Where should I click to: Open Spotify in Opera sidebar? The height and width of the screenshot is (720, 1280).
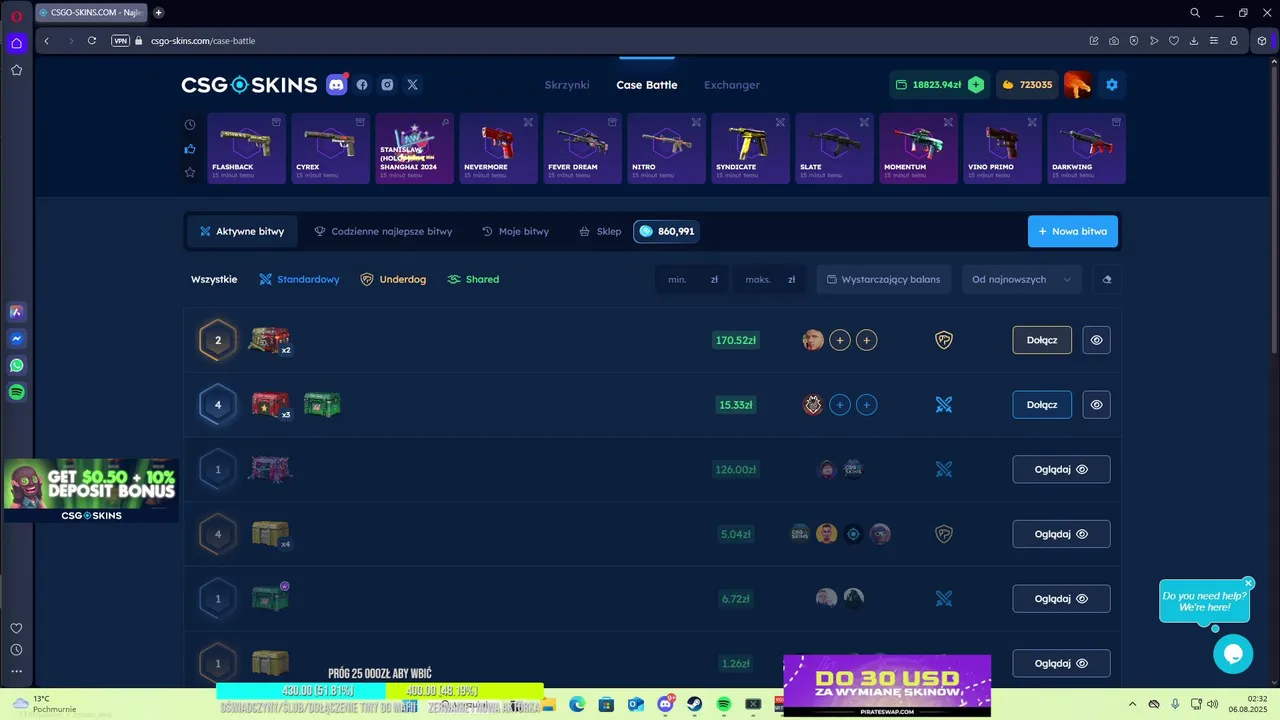coord(16,393)
